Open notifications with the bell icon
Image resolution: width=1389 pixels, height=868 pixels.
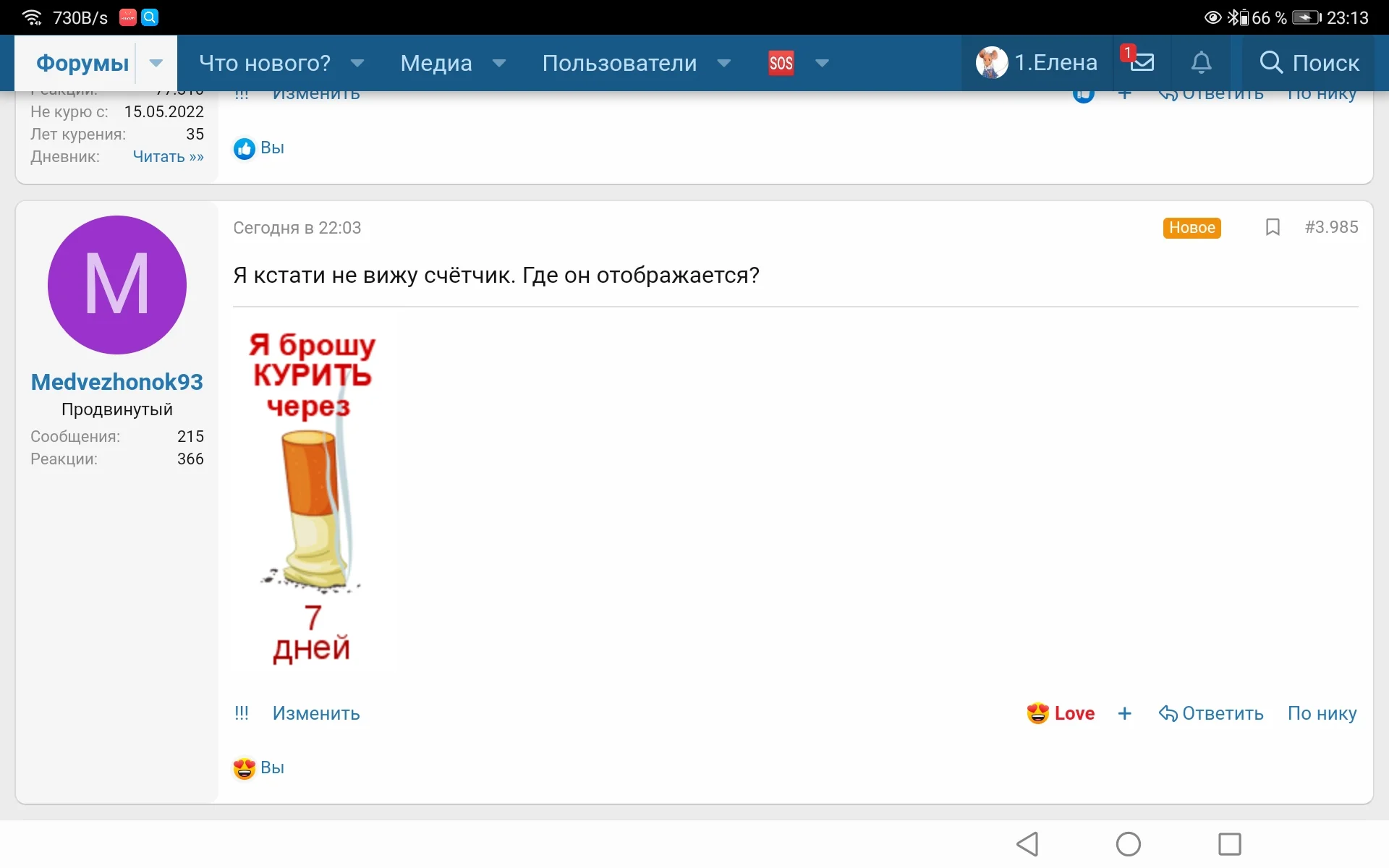1201,63
